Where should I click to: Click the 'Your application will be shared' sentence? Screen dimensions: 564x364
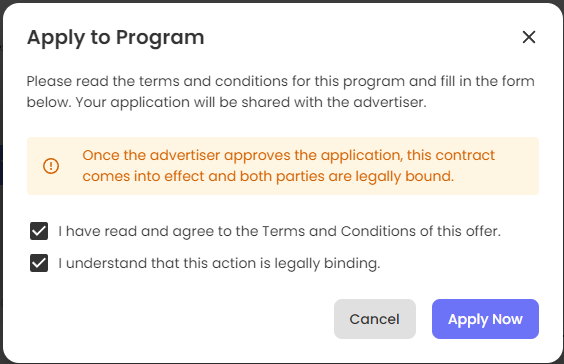pyautogui.click(x=251, y=103)
